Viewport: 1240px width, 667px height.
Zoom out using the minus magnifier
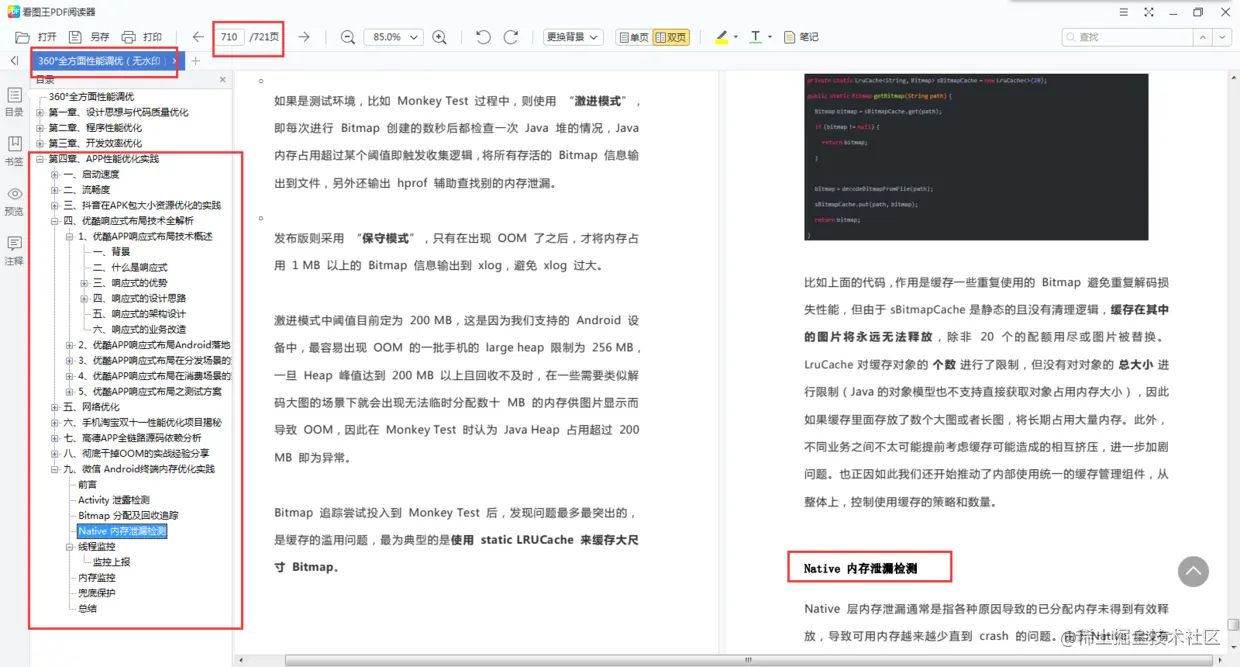[x=348, y=37]
